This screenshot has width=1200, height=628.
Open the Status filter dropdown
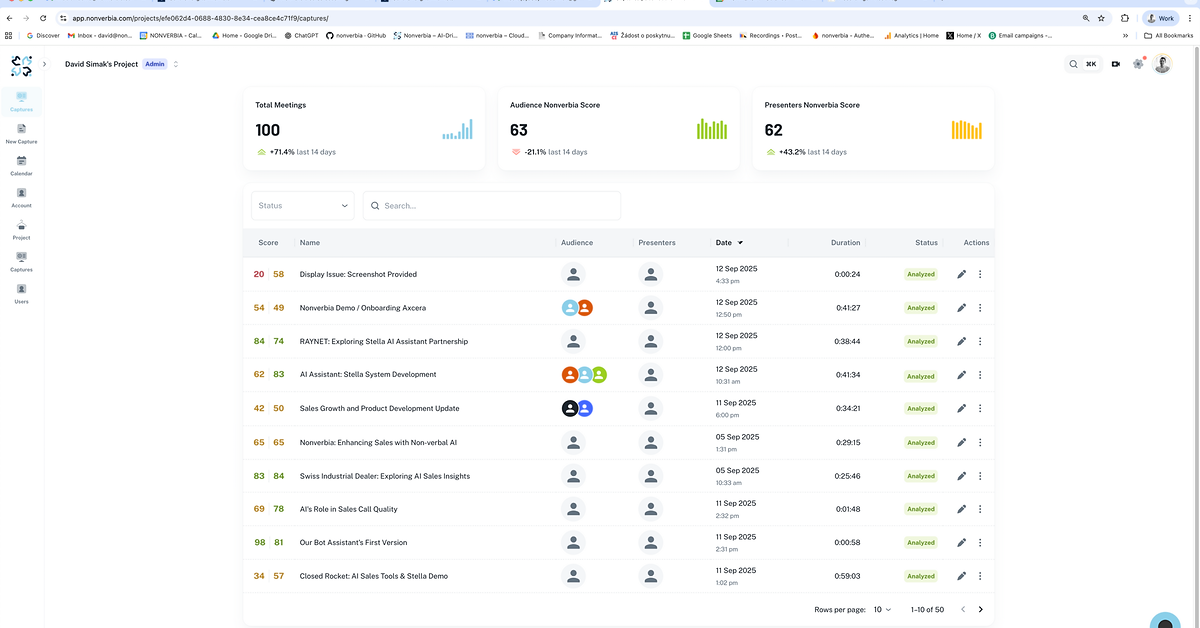302,205
